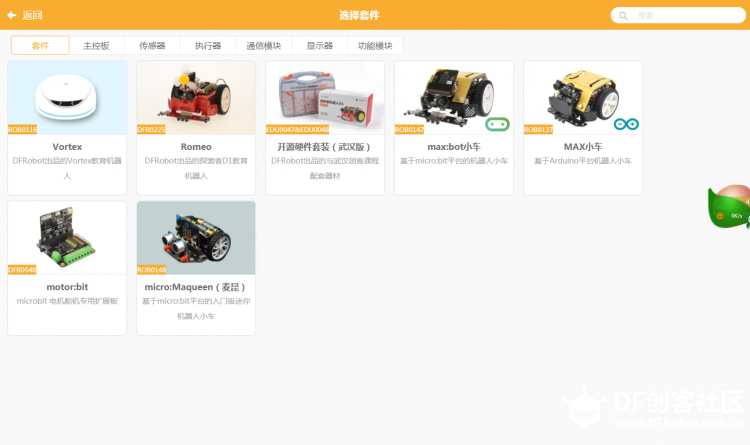
Task: Open the 通信模块 tab
Action: [264, 45]
